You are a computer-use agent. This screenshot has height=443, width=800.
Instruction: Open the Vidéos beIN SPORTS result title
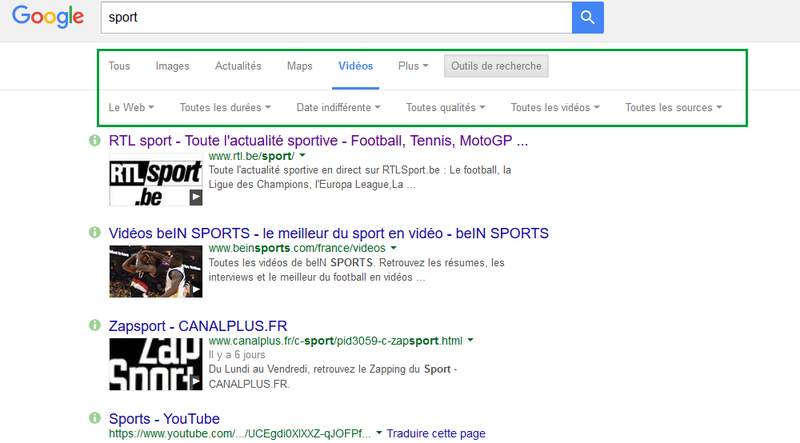coord(329,233)
